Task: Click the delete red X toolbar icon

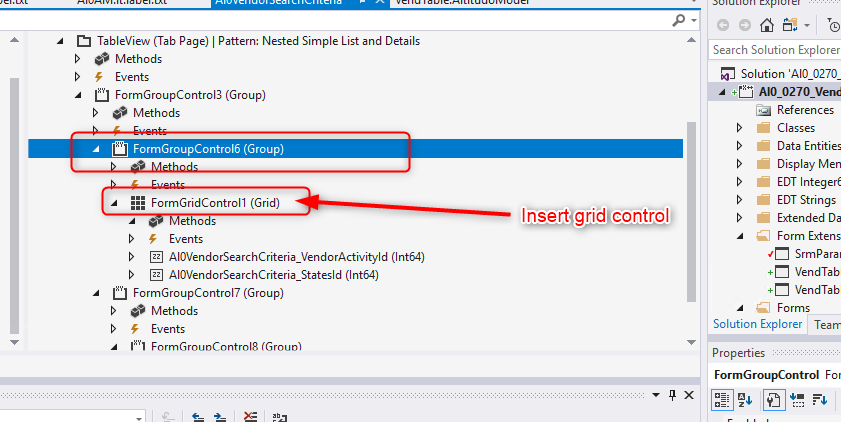Action: tap(251, 417)
